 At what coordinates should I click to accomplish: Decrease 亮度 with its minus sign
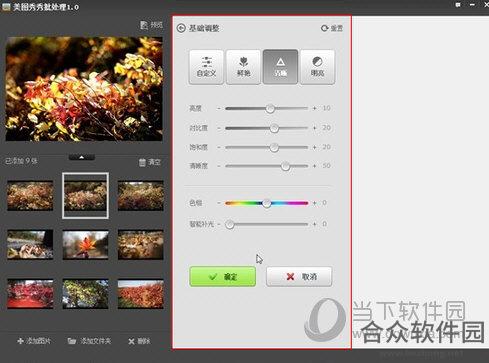[219, 108]
